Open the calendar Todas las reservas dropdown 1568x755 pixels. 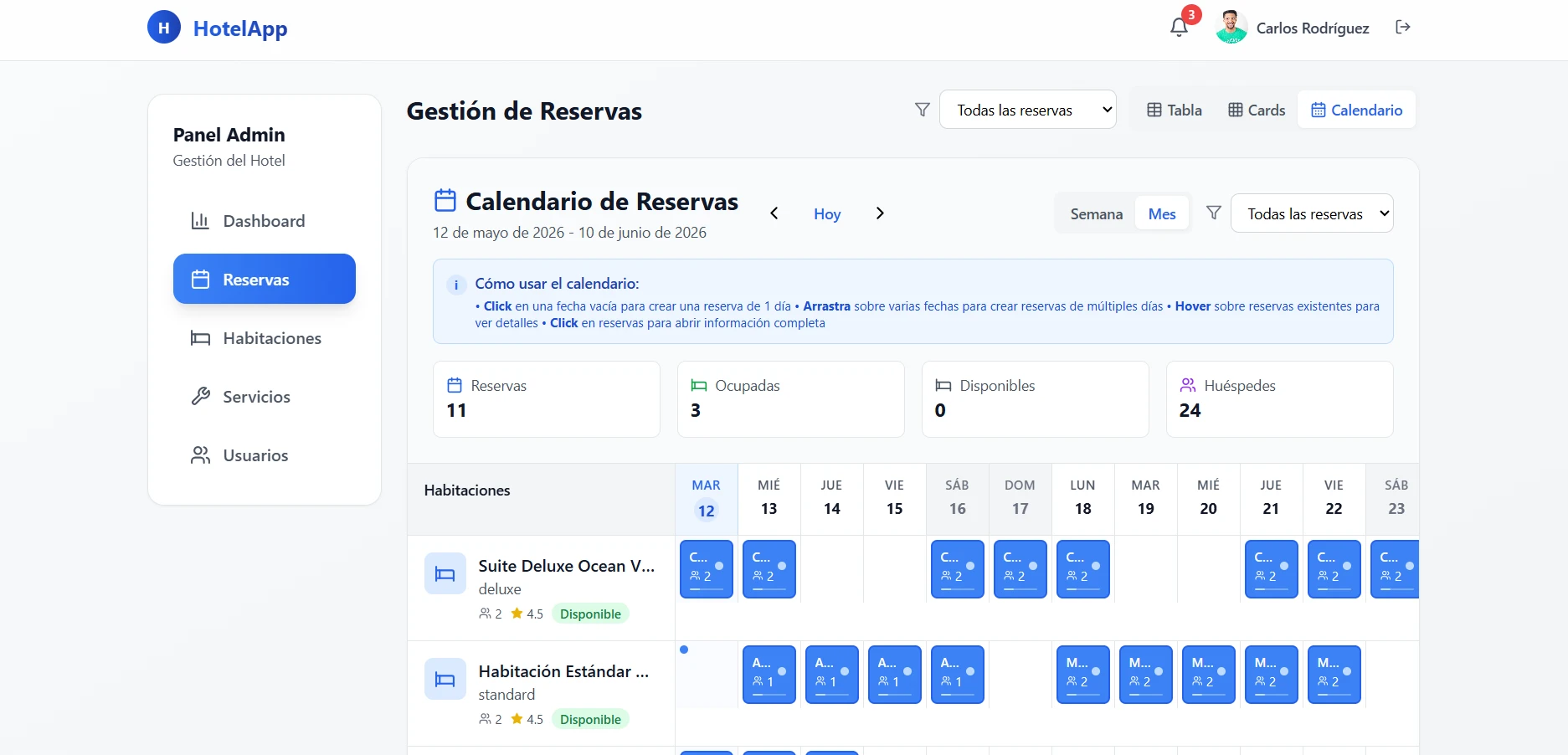pos(1312,213)
